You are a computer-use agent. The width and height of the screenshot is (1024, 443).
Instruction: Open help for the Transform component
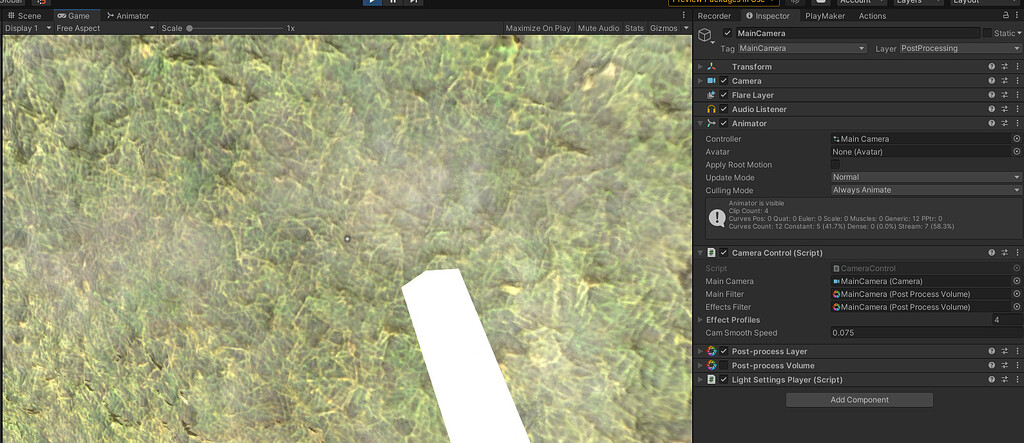[x=992, y=67]
